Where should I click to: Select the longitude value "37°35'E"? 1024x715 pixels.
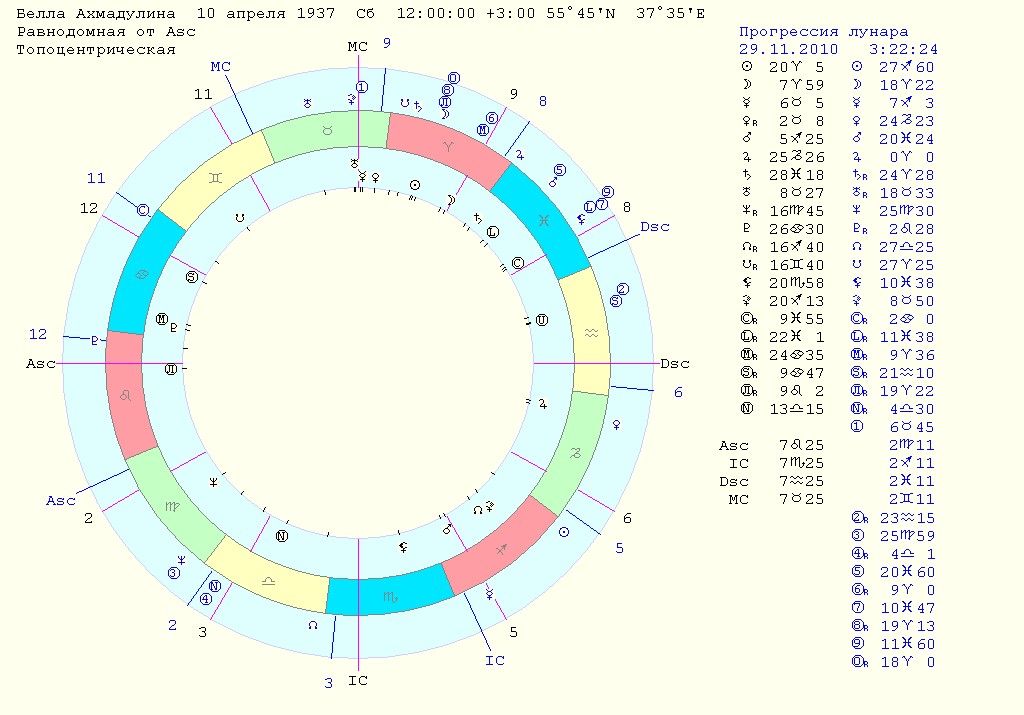pos(670,13)
